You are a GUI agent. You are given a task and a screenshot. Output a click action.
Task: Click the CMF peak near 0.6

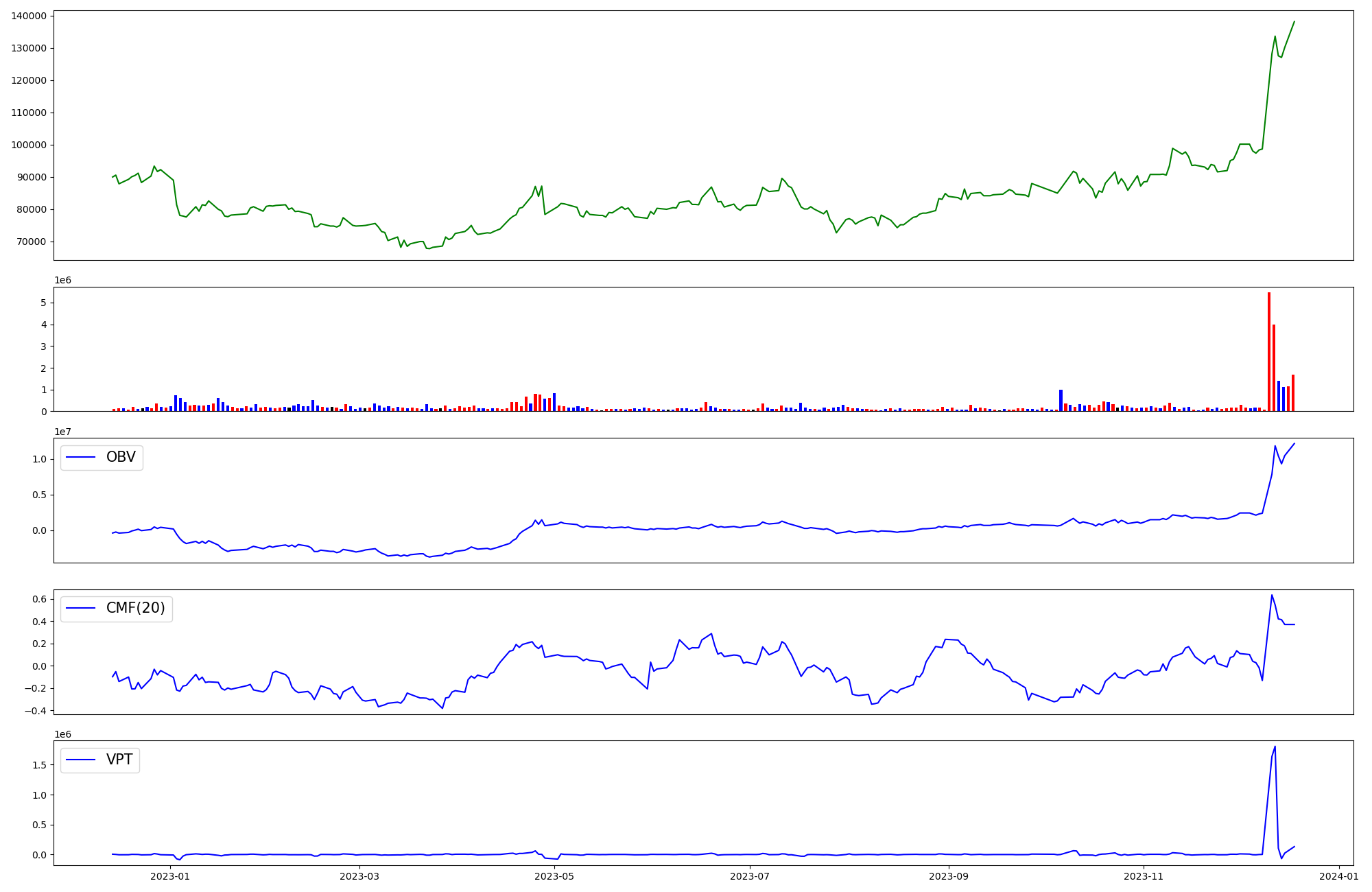(1271, 595)
